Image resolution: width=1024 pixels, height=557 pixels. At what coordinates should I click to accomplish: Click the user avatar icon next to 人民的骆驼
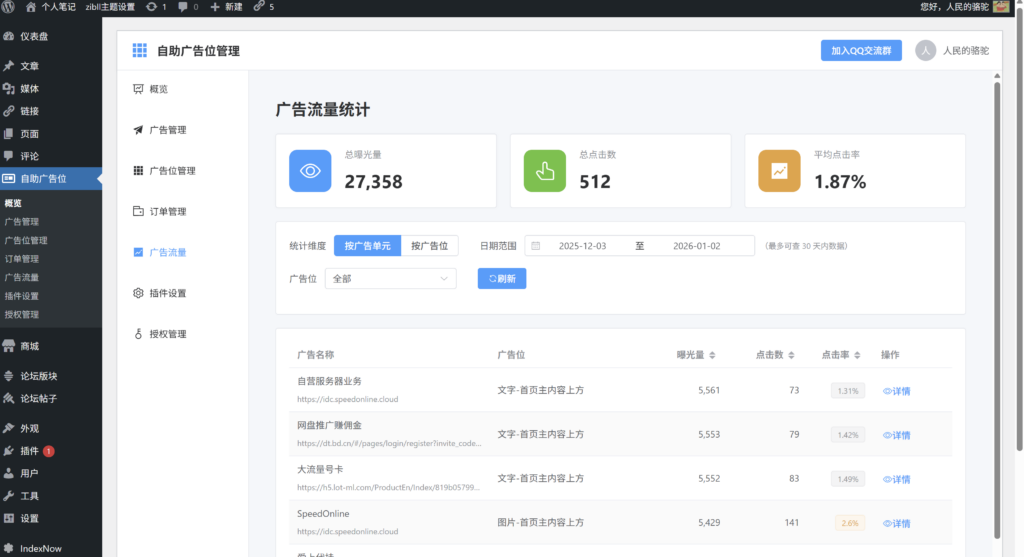[926, 51]
